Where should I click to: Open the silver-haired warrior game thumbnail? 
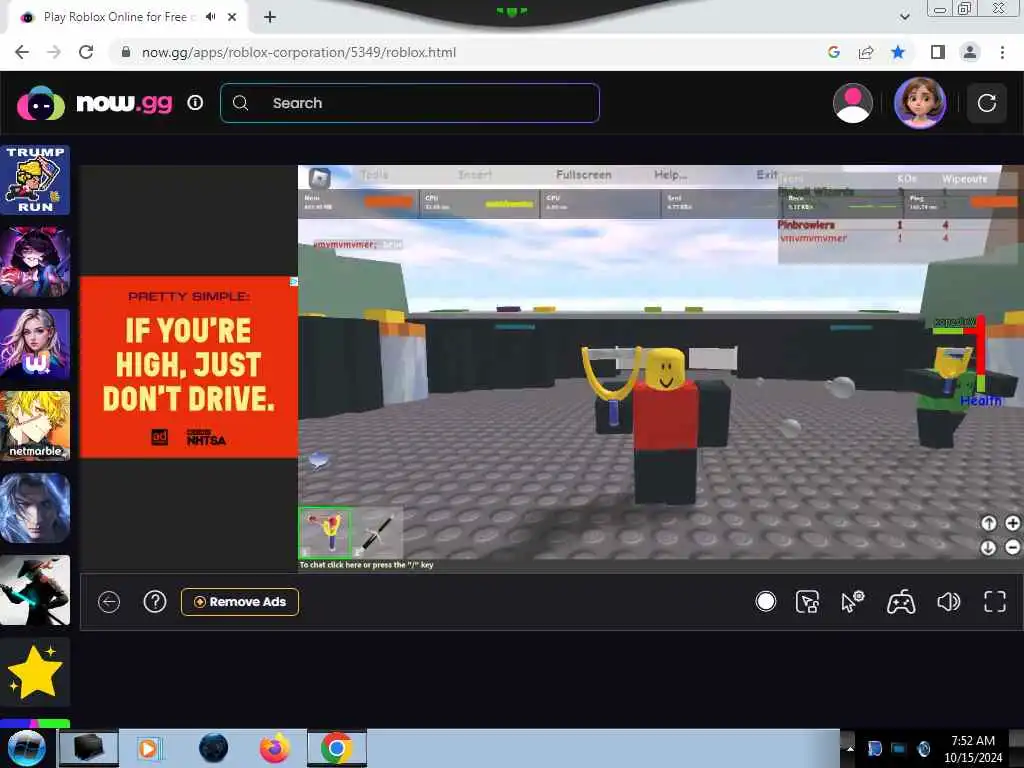pos(35,508)
